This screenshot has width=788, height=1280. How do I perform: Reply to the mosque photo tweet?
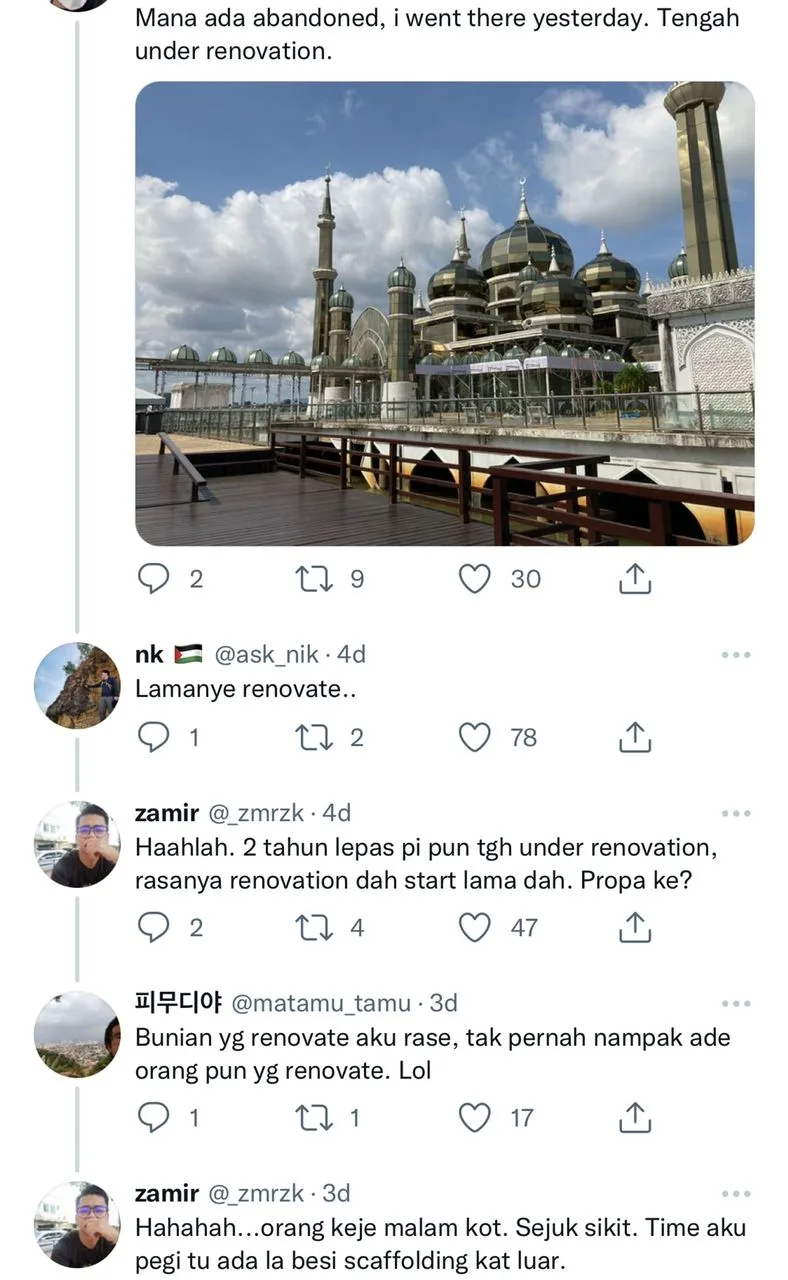point(152,578)
